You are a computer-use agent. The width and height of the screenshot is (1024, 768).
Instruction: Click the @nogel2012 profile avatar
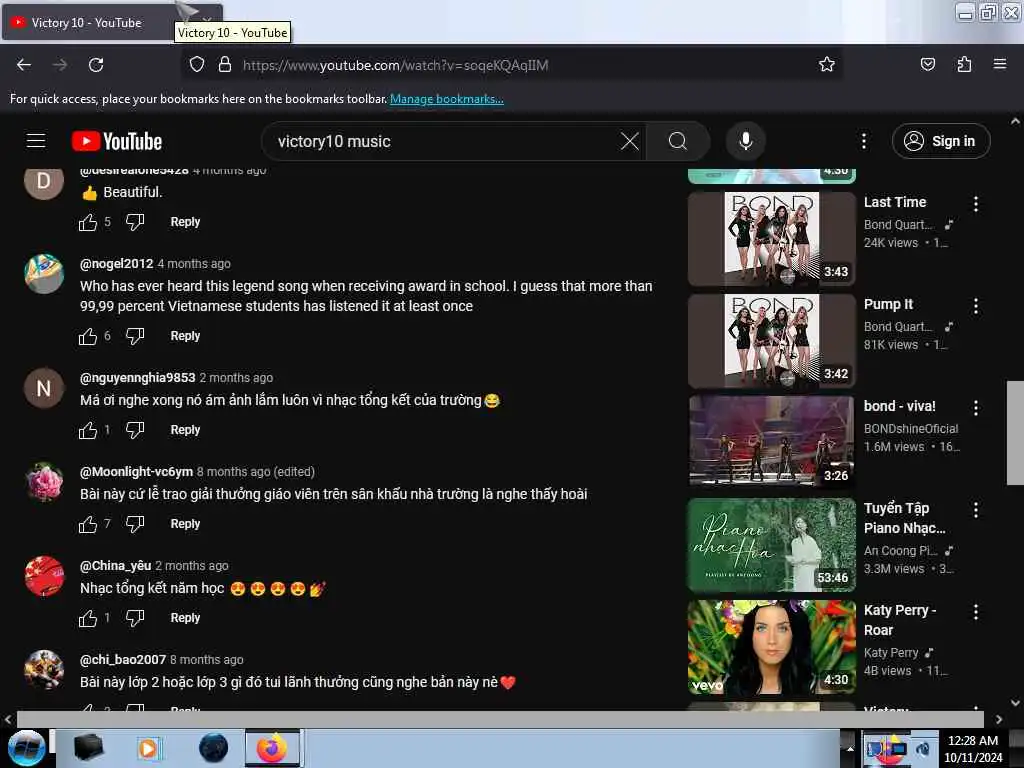coord(44,274)
